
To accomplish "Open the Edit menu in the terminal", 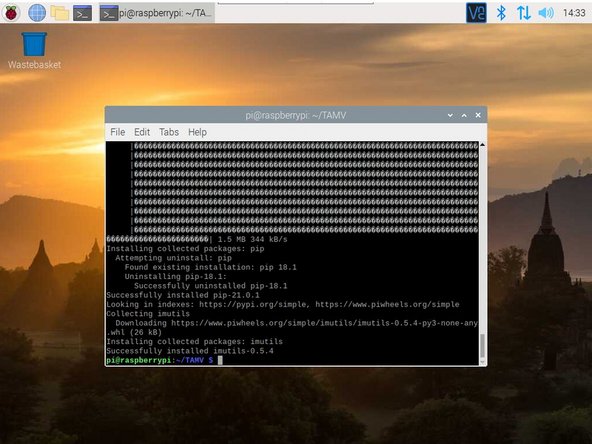I will click(x=142, y=132).
